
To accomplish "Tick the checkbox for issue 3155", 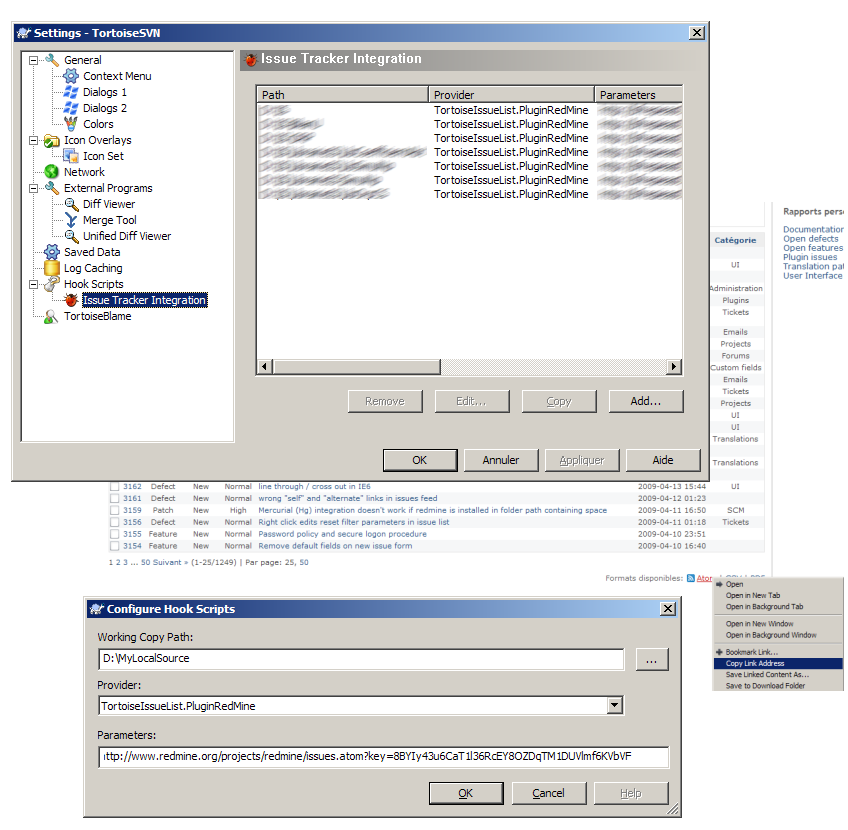I will [x=114, y=534].
